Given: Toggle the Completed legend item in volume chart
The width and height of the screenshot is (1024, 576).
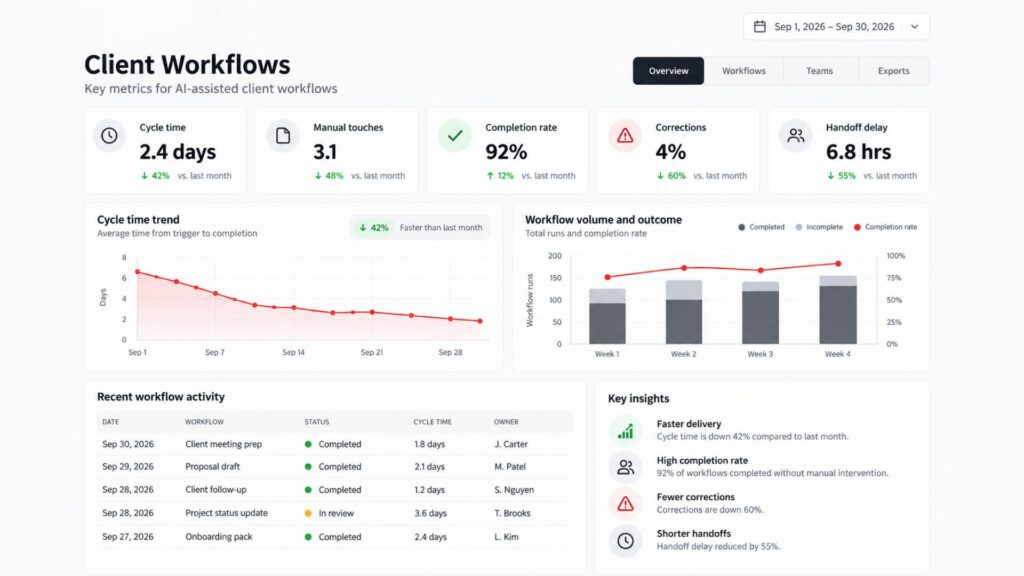Looking at the screenshot, I should (x=761, y=227).
